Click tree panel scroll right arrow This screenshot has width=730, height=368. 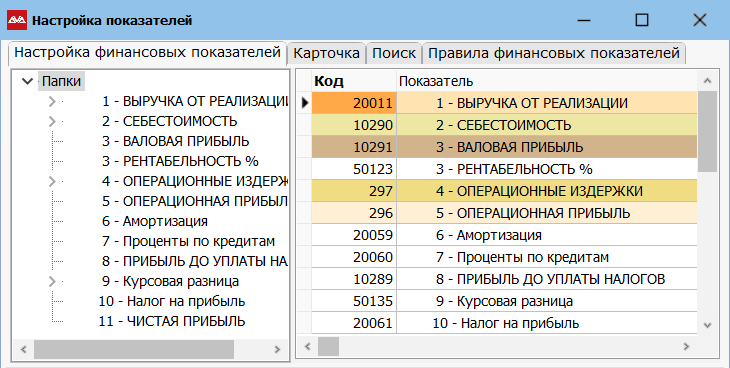pos(277,349)
